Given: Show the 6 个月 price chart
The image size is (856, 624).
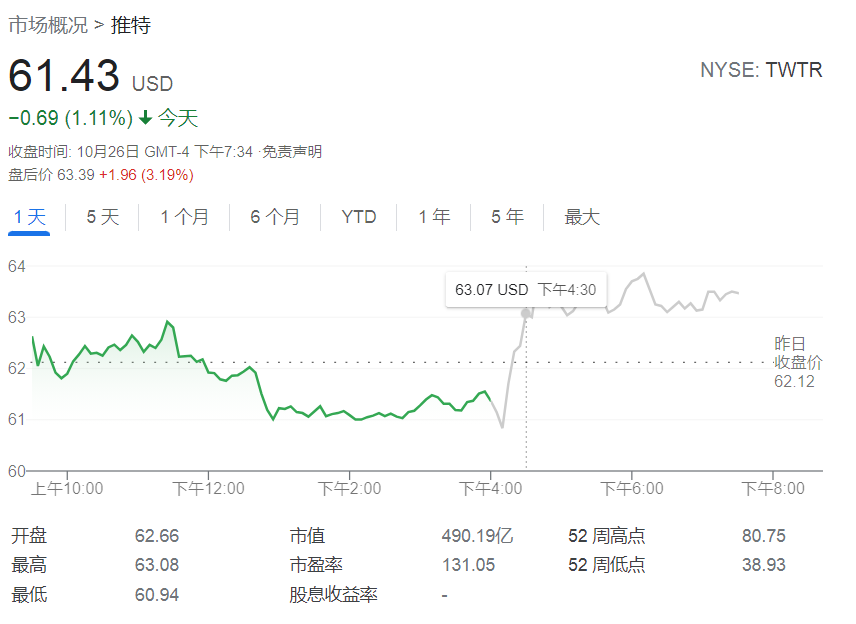Looking at the screenshot, I should point(275,217).
